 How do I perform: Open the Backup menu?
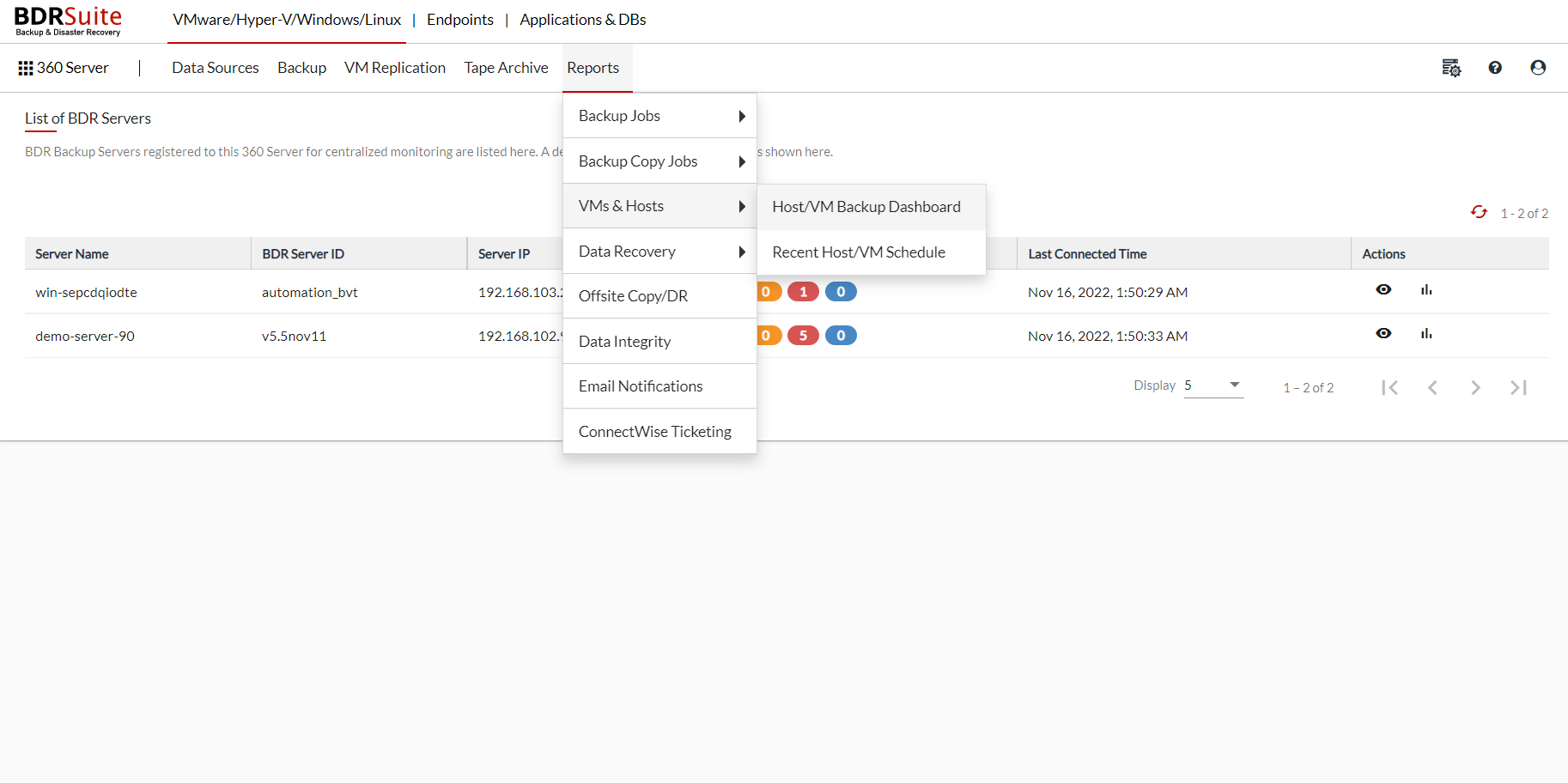point(301,68)
